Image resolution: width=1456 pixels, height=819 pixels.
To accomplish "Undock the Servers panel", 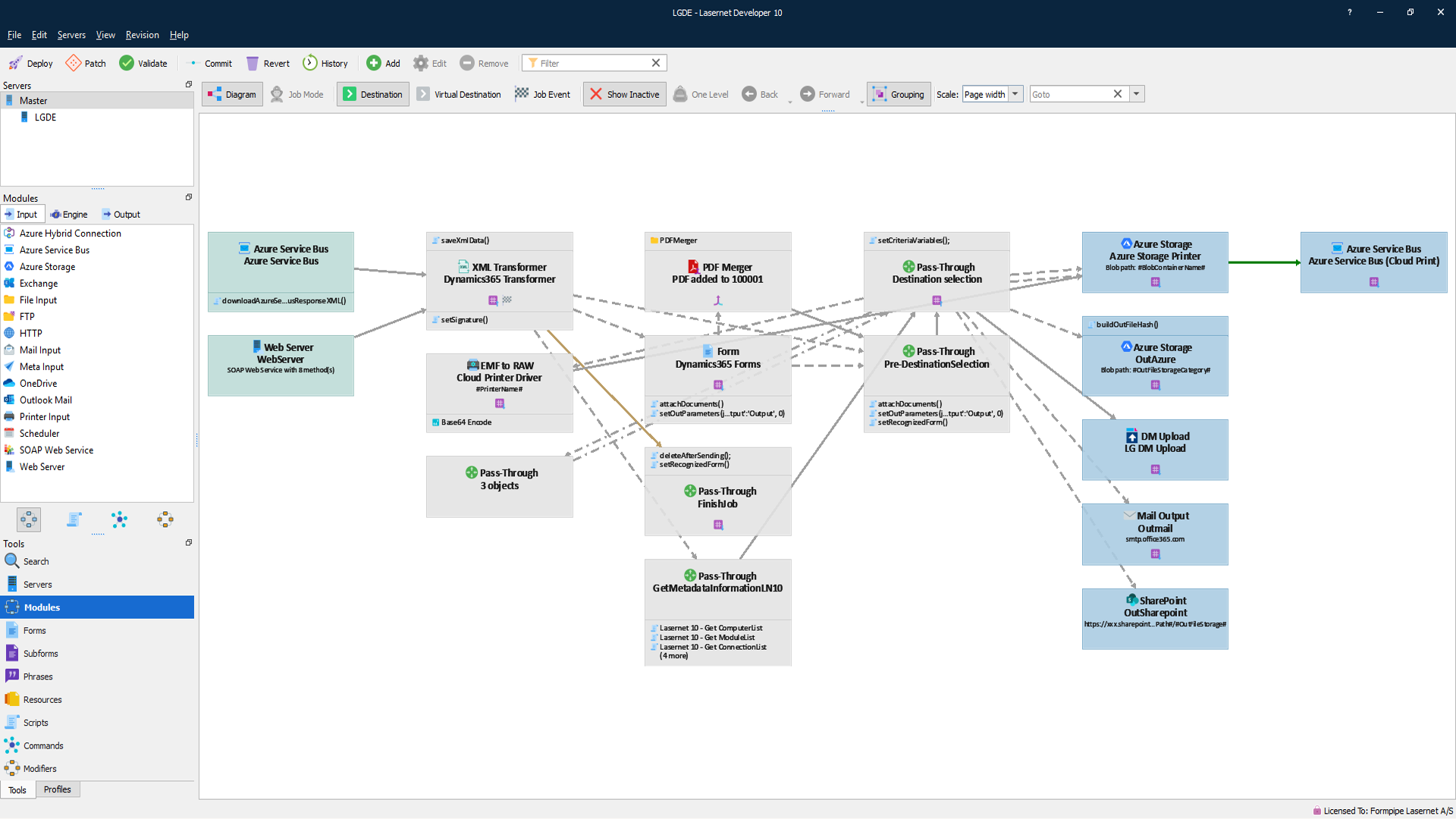I will click(x=189, y=84).
